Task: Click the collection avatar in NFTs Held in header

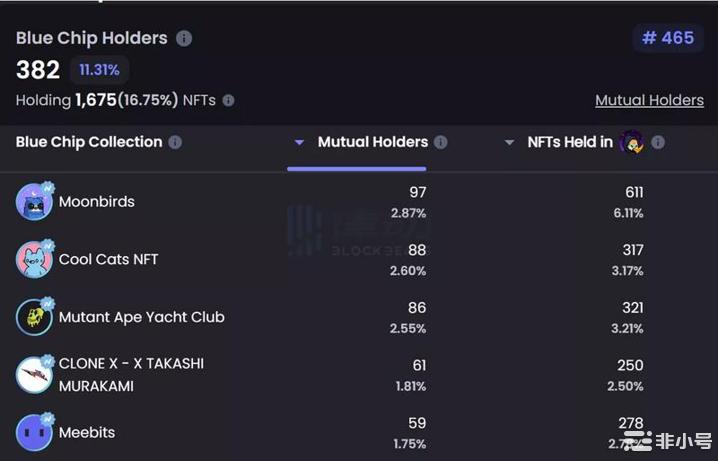Action: click(631, 142)
